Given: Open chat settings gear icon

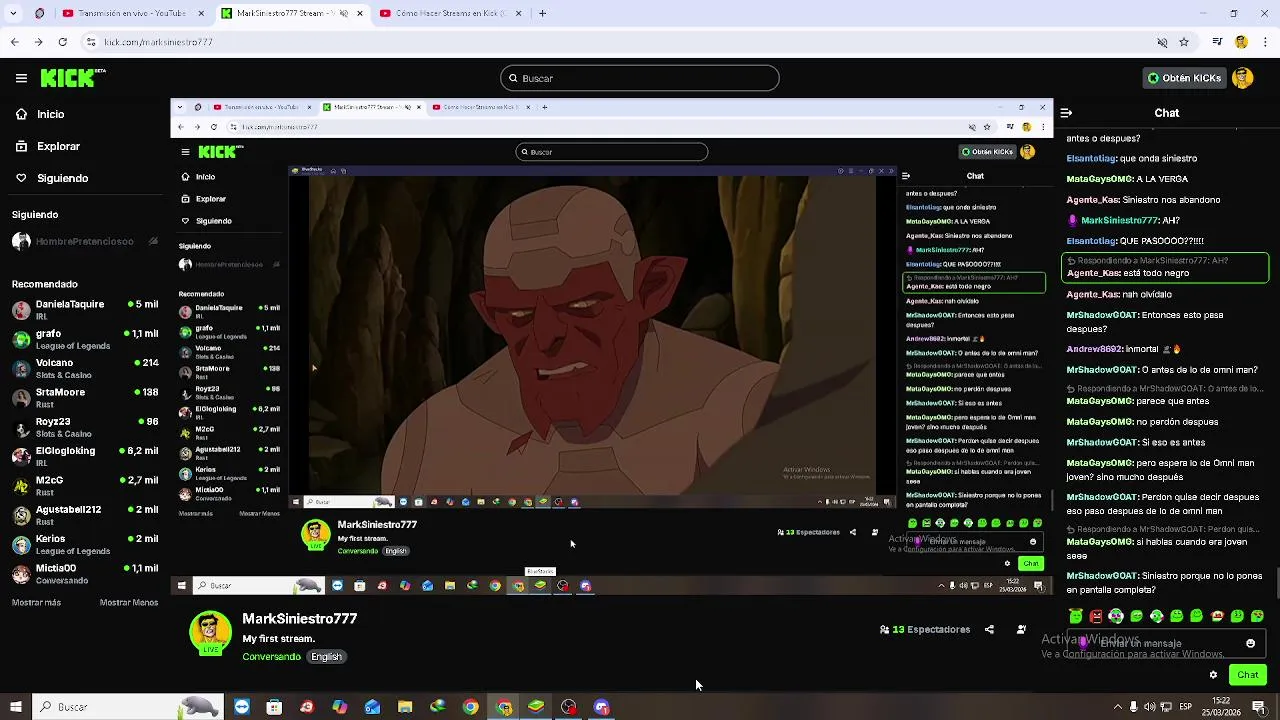Looking at the screenshot, I should [1213, 675].
